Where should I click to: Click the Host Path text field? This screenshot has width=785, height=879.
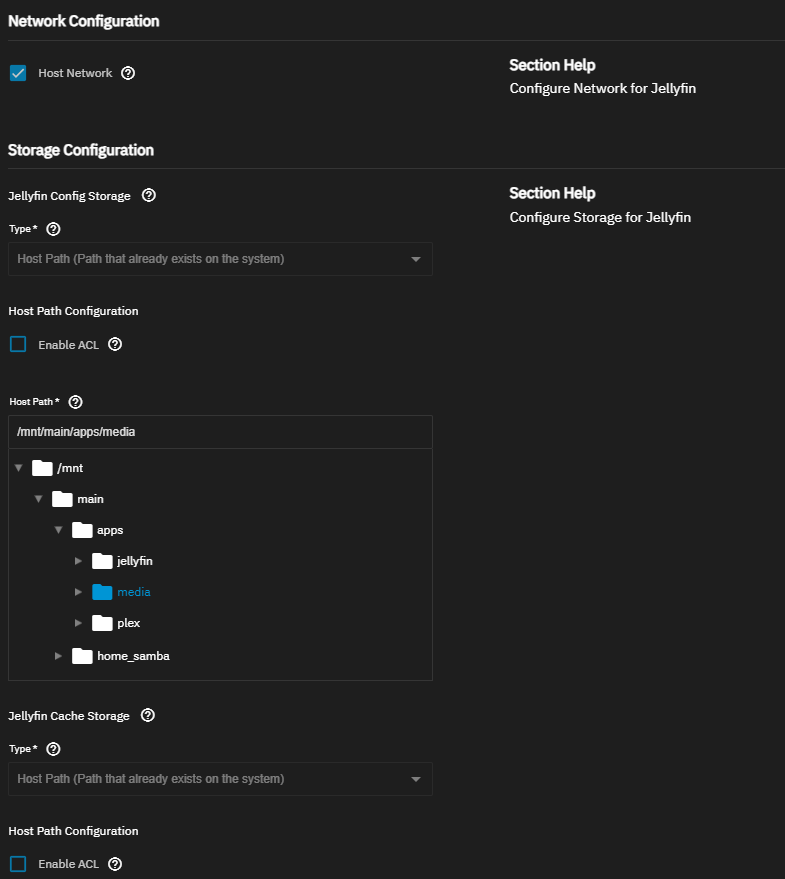pos(220,432)
